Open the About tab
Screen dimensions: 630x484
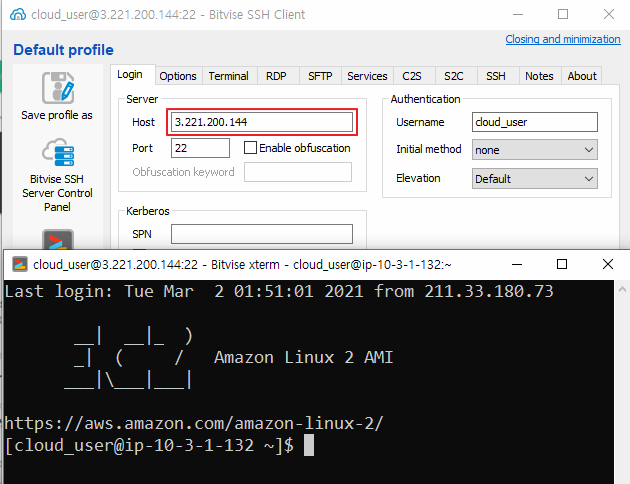(582, 76)
